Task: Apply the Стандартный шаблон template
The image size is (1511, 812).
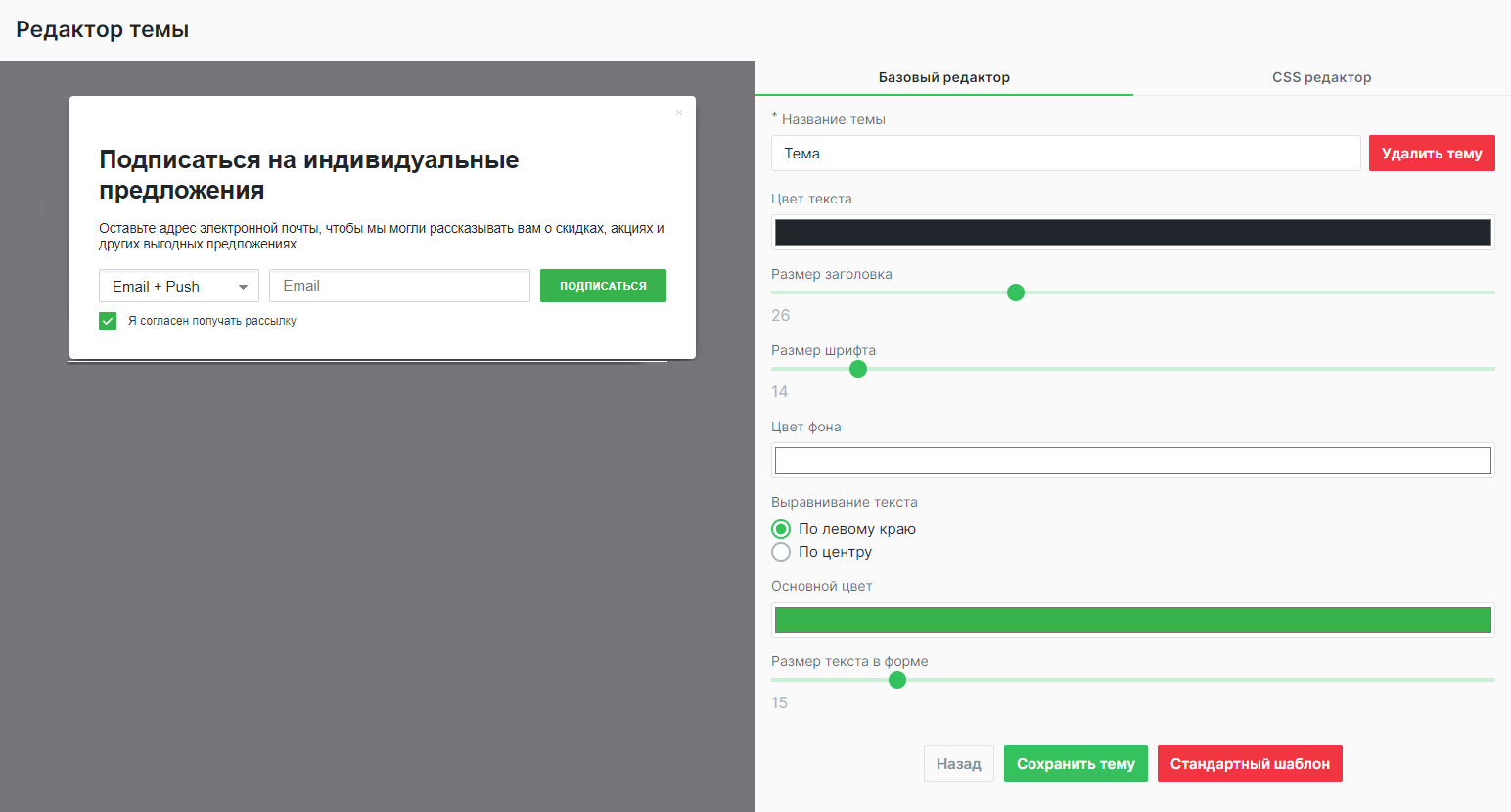Action: coord(1250,763)
